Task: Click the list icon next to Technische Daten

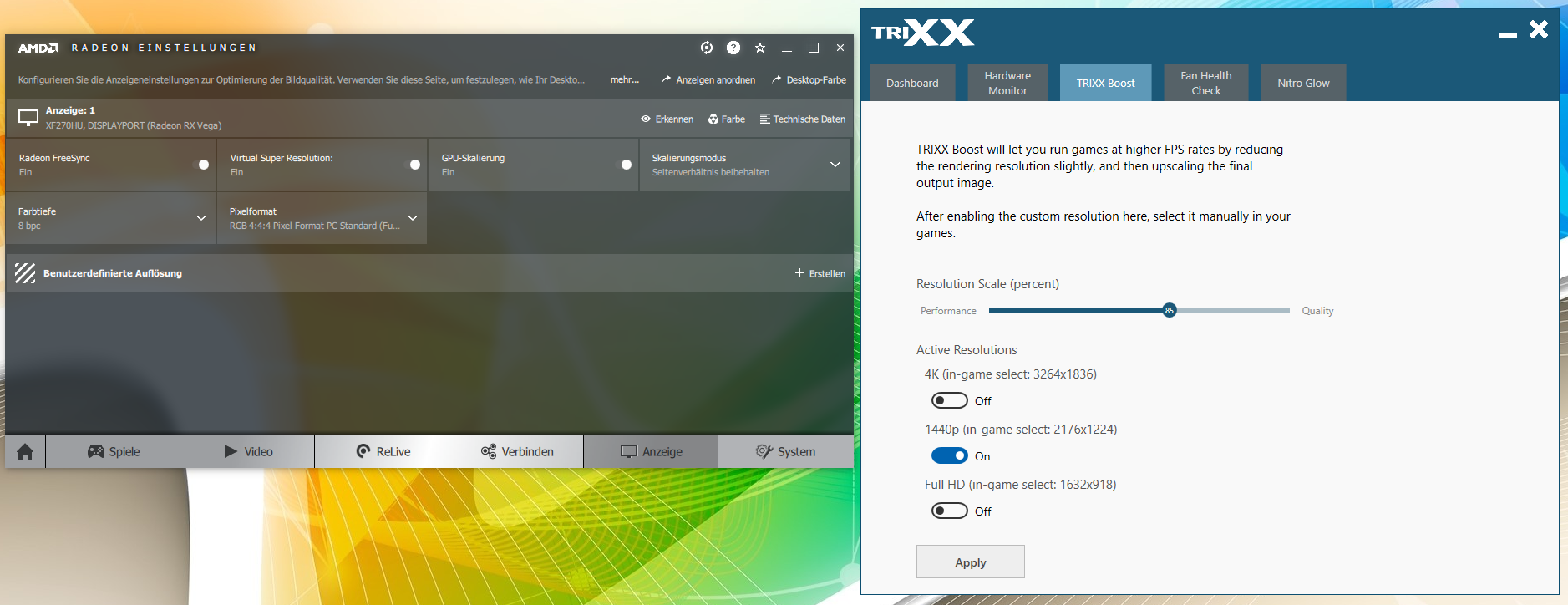Action: (764, 119)
